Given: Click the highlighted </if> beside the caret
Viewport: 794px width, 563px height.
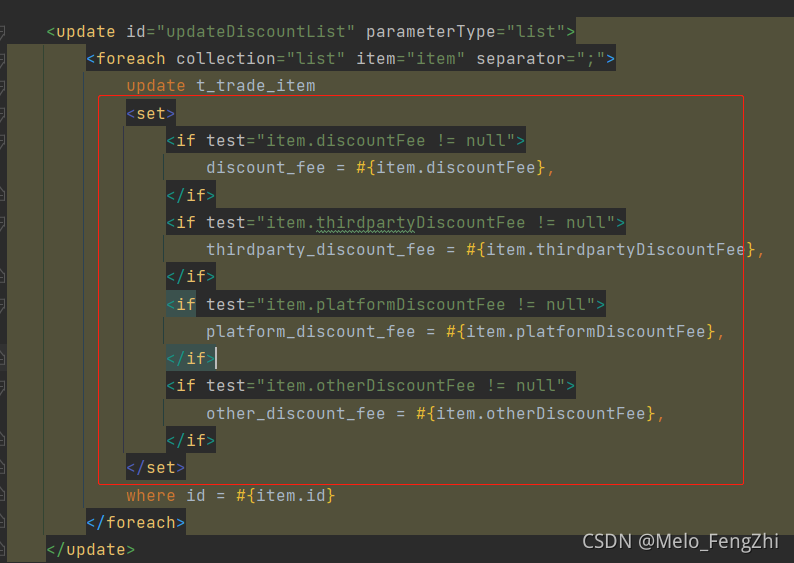Looking at the screenshot, I should click(191, 358).
